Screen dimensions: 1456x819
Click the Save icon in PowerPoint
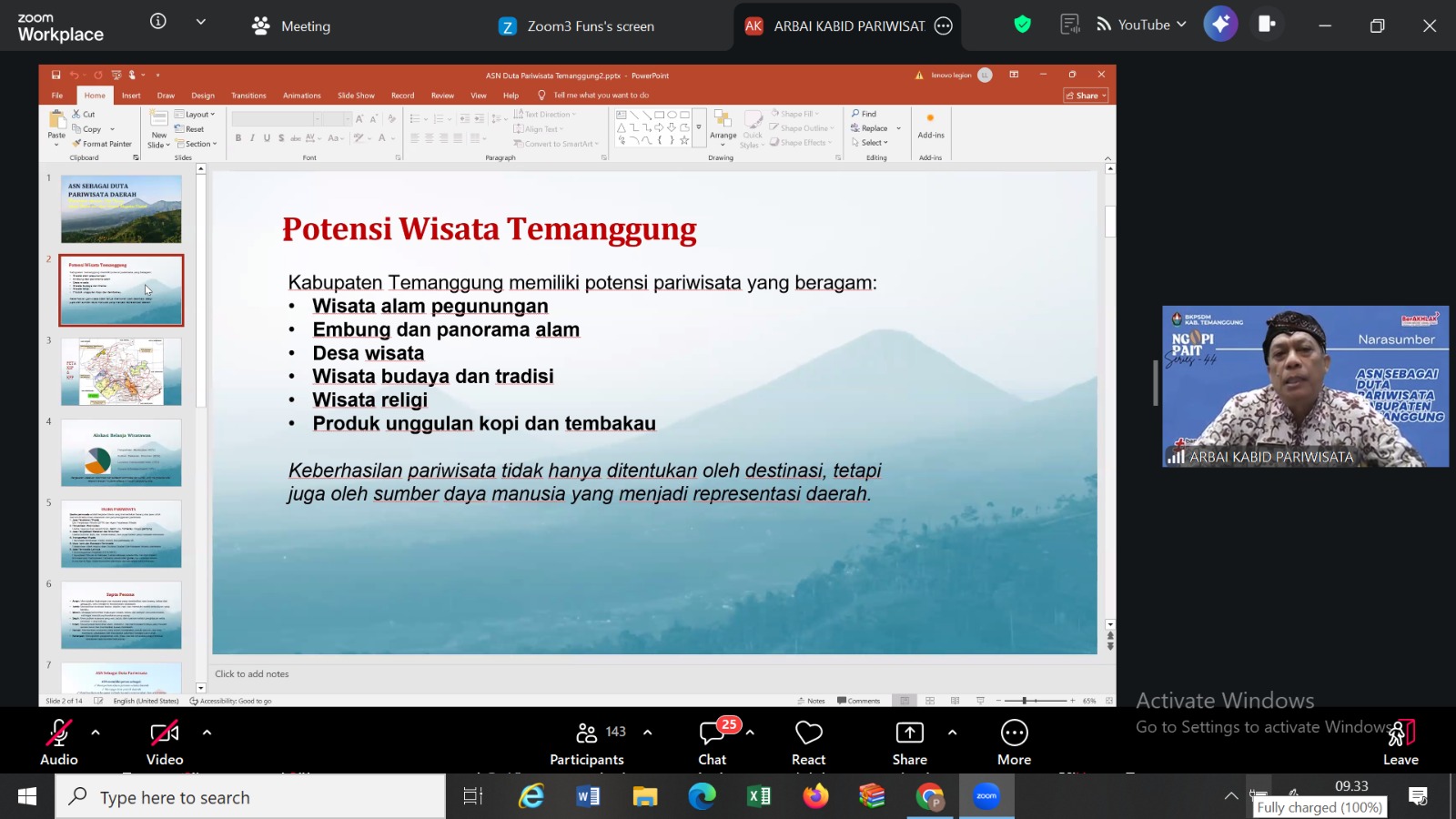point(56,75)
